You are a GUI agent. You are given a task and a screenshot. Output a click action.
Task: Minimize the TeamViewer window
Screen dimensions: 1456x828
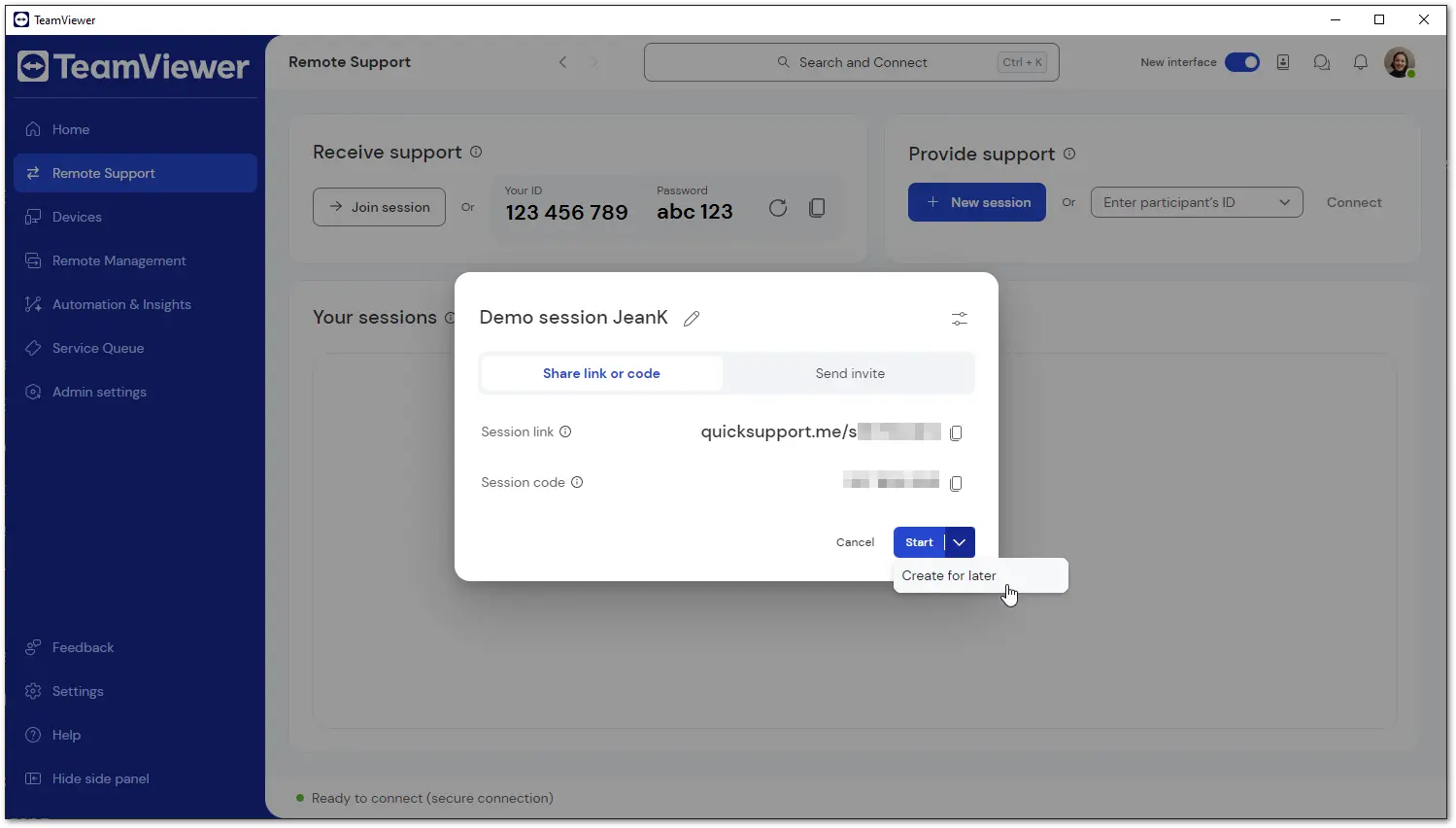point(1336,19)
